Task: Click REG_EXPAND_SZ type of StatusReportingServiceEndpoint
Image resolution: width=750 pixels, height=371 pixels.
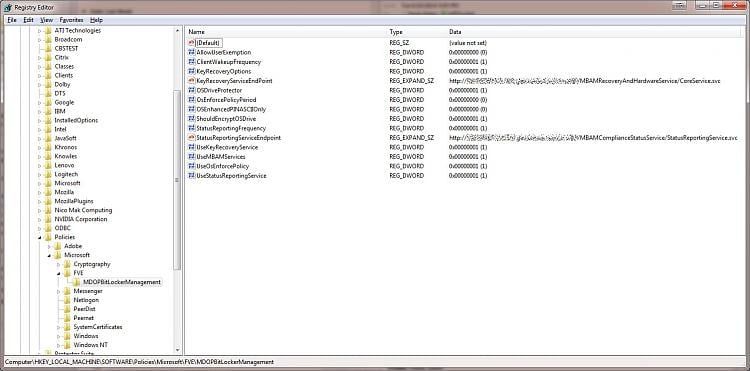Action: (411, 138)
